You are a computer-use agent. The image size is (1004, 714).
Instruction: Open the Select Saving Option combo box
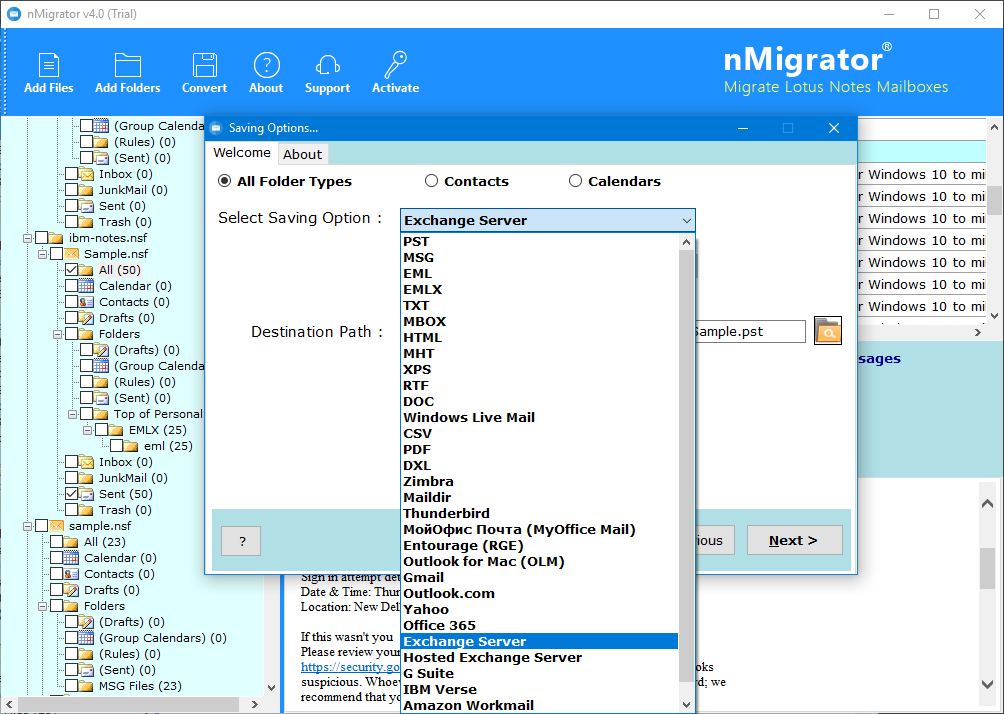tap(547, 220)
